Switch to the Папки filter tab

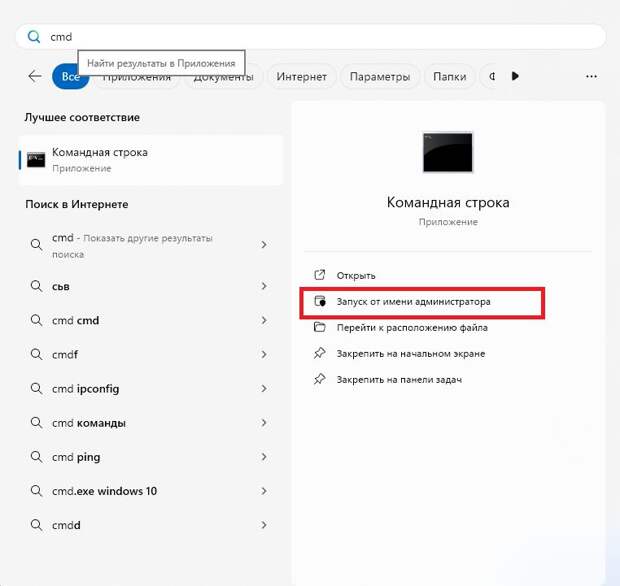(x=450, y=76)
